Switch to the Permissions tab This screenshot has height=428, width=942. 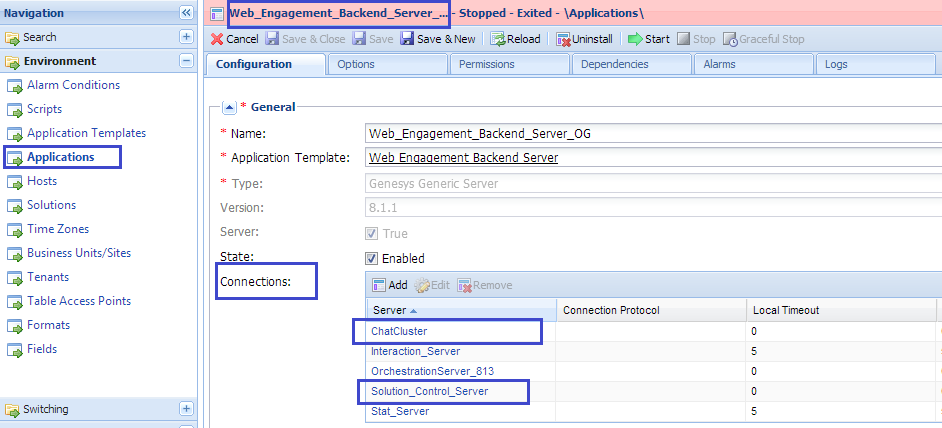point(486,64)
